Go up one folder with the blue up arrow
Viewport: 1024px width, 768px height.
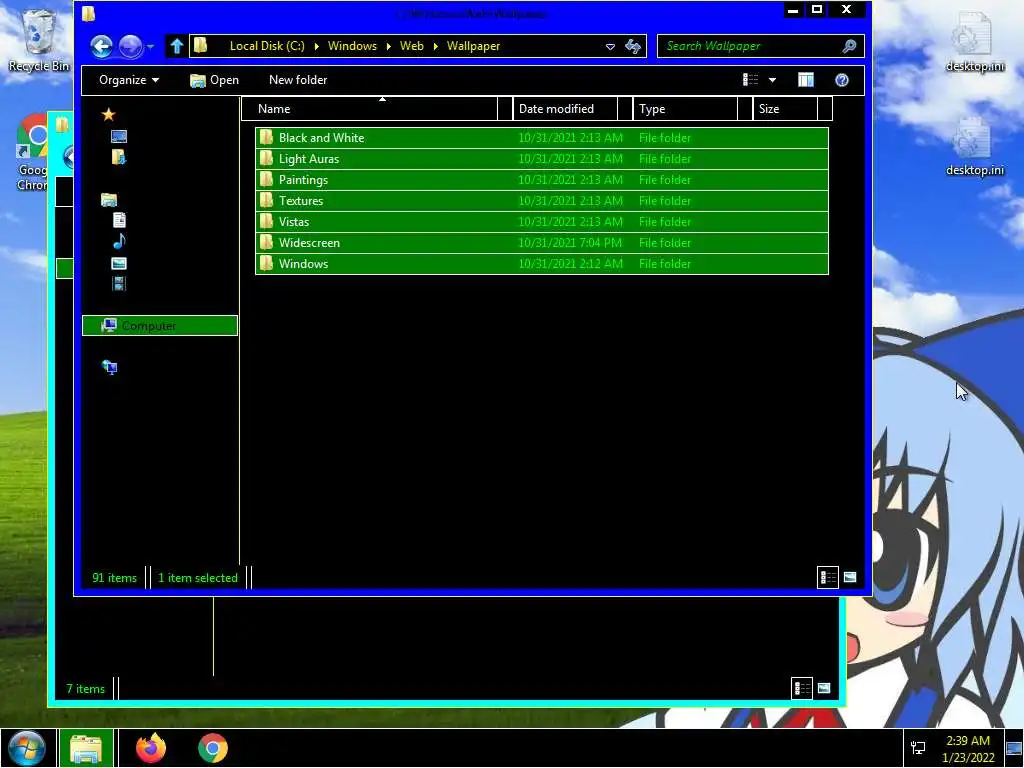click(176, 46)
